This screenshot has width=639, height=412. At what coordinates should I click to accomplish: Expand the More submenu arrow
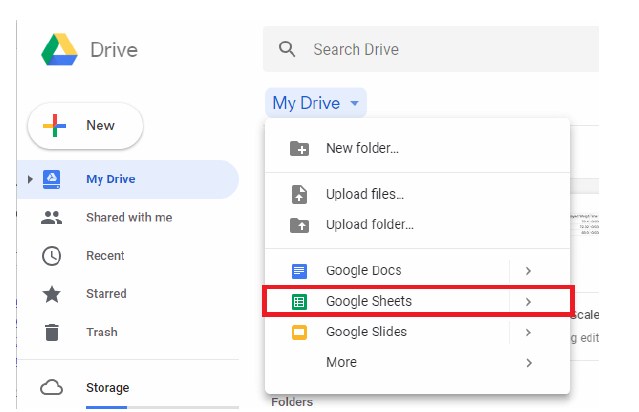tap(529, 363)
